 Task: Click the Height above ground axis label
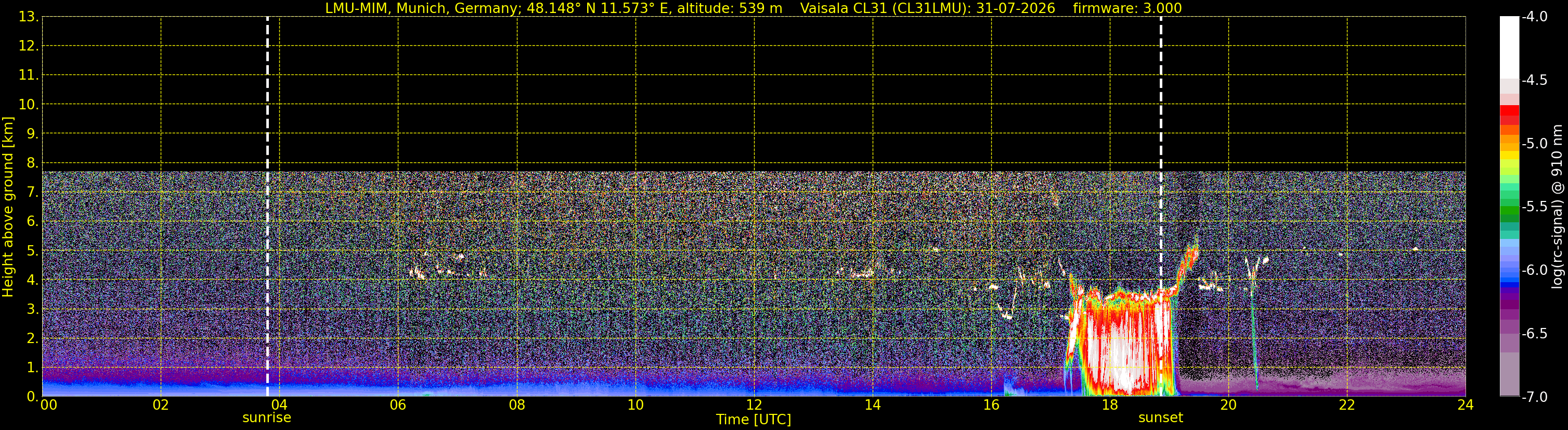(x=8, y=207)
